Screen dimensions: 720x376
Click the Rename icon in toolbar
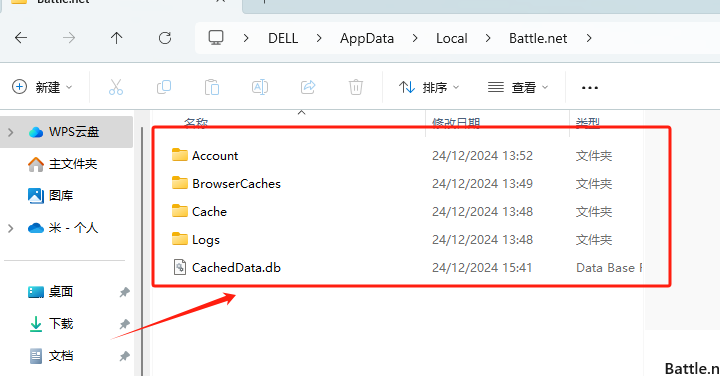click(x=260, y=87)
